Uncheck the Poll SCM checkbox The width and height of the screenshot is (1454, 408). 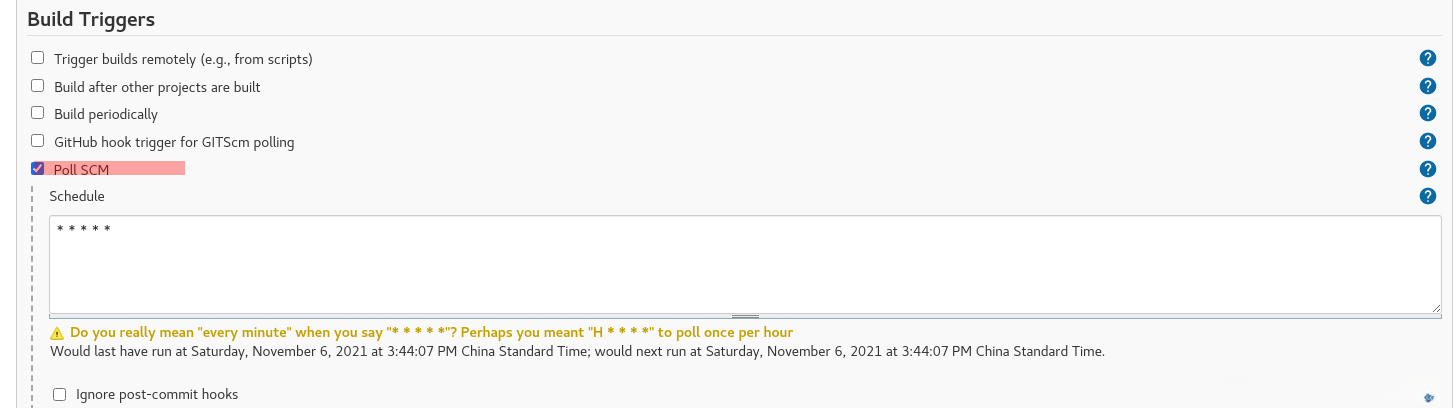38,169
